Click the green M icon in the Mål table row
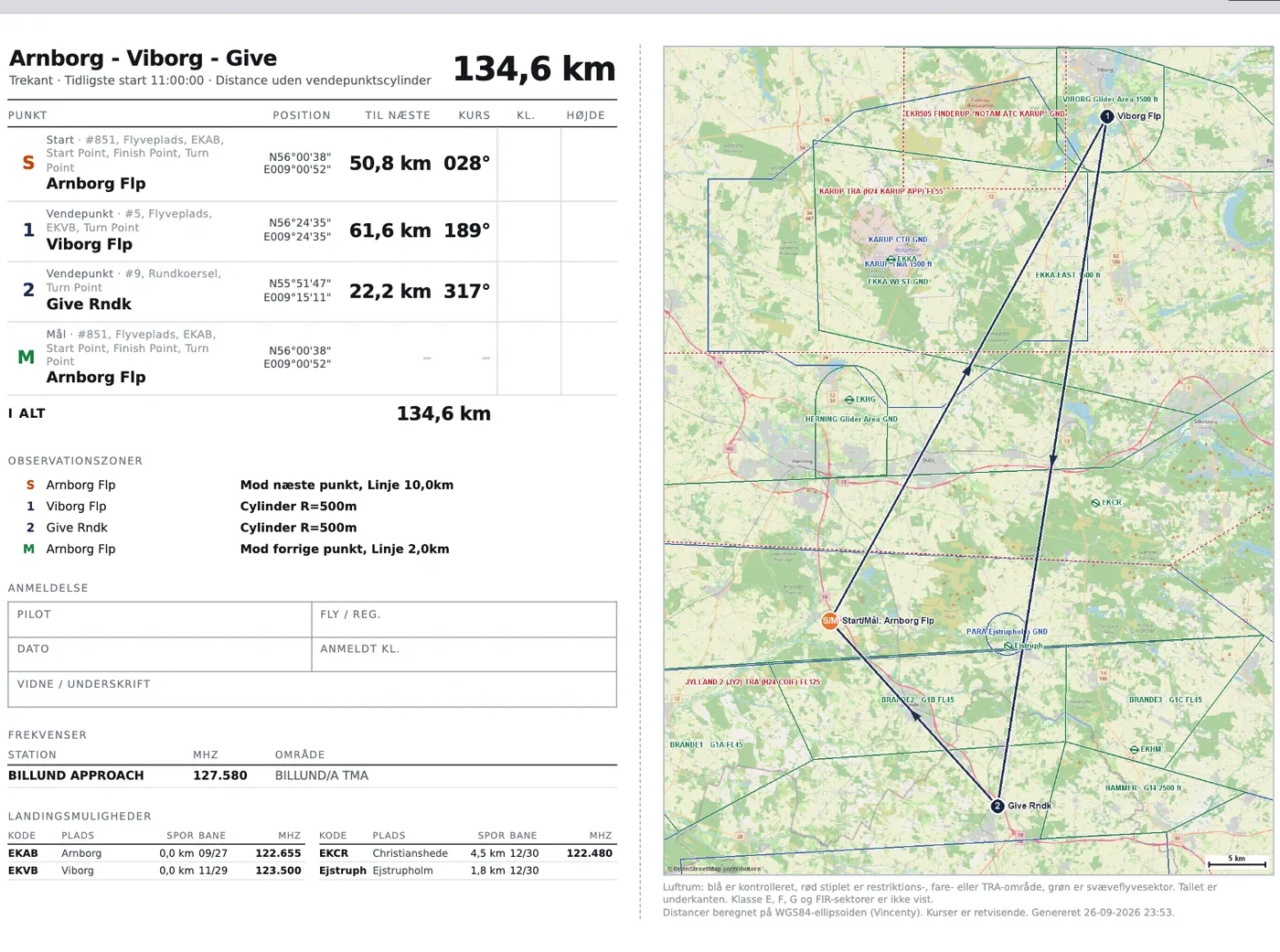 tap(27, 357)
